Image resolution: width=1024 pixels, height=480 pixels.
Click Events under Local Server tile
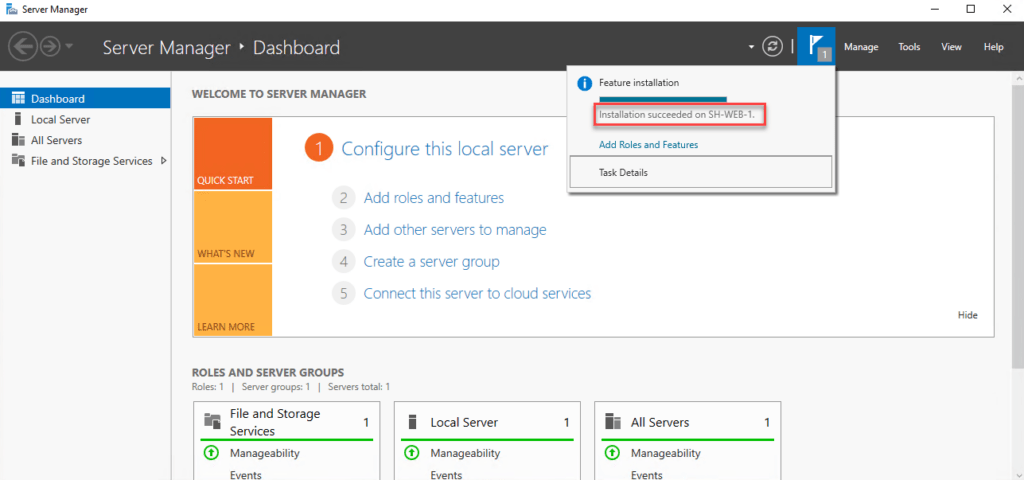tap(446, 475)
